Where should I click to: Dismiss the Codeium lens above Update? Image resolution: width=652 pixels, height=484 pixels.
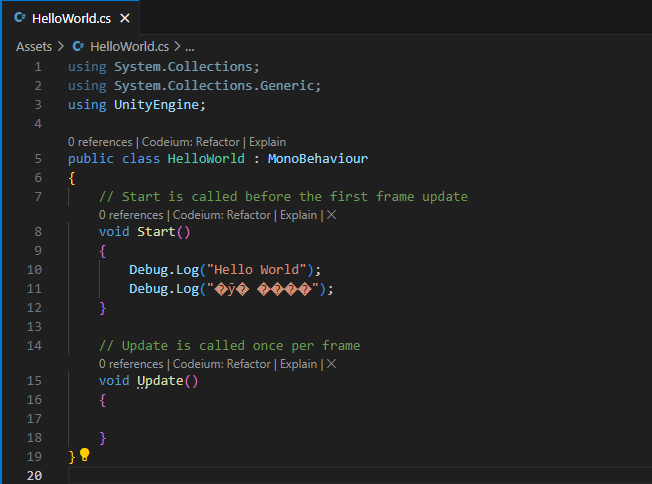click(331, 364)
